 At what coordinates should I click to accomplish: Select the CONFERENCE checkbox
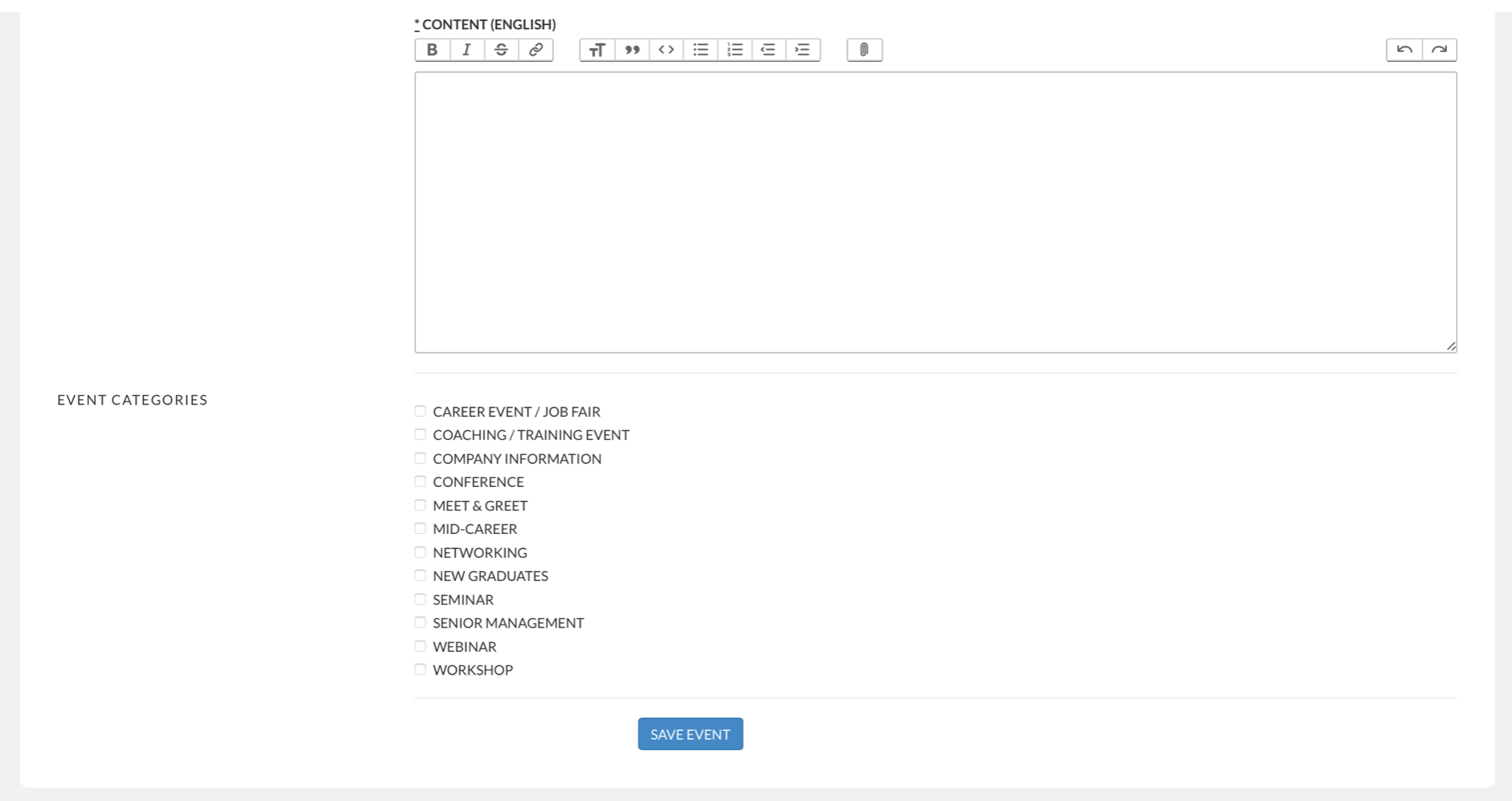click(420, 481)
